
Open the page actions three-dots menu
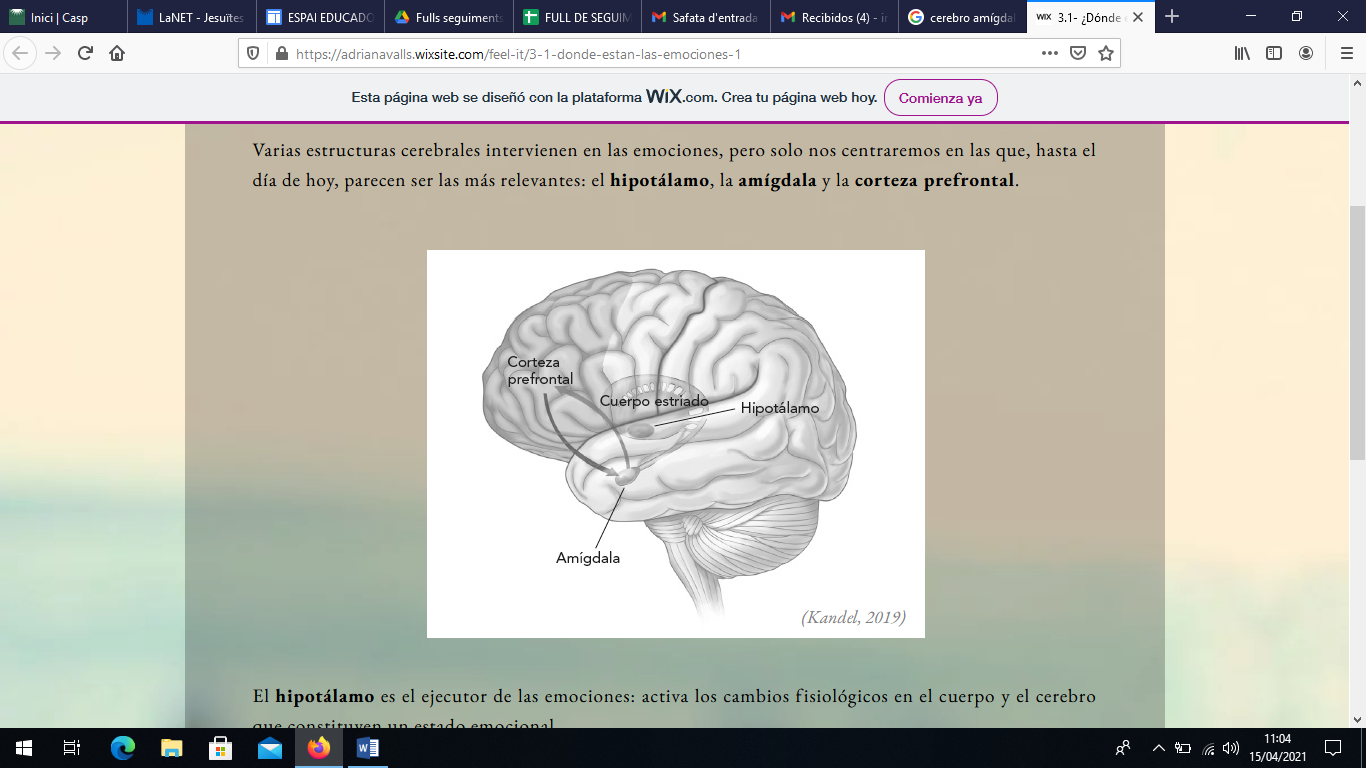click(x=1049, y=53)
